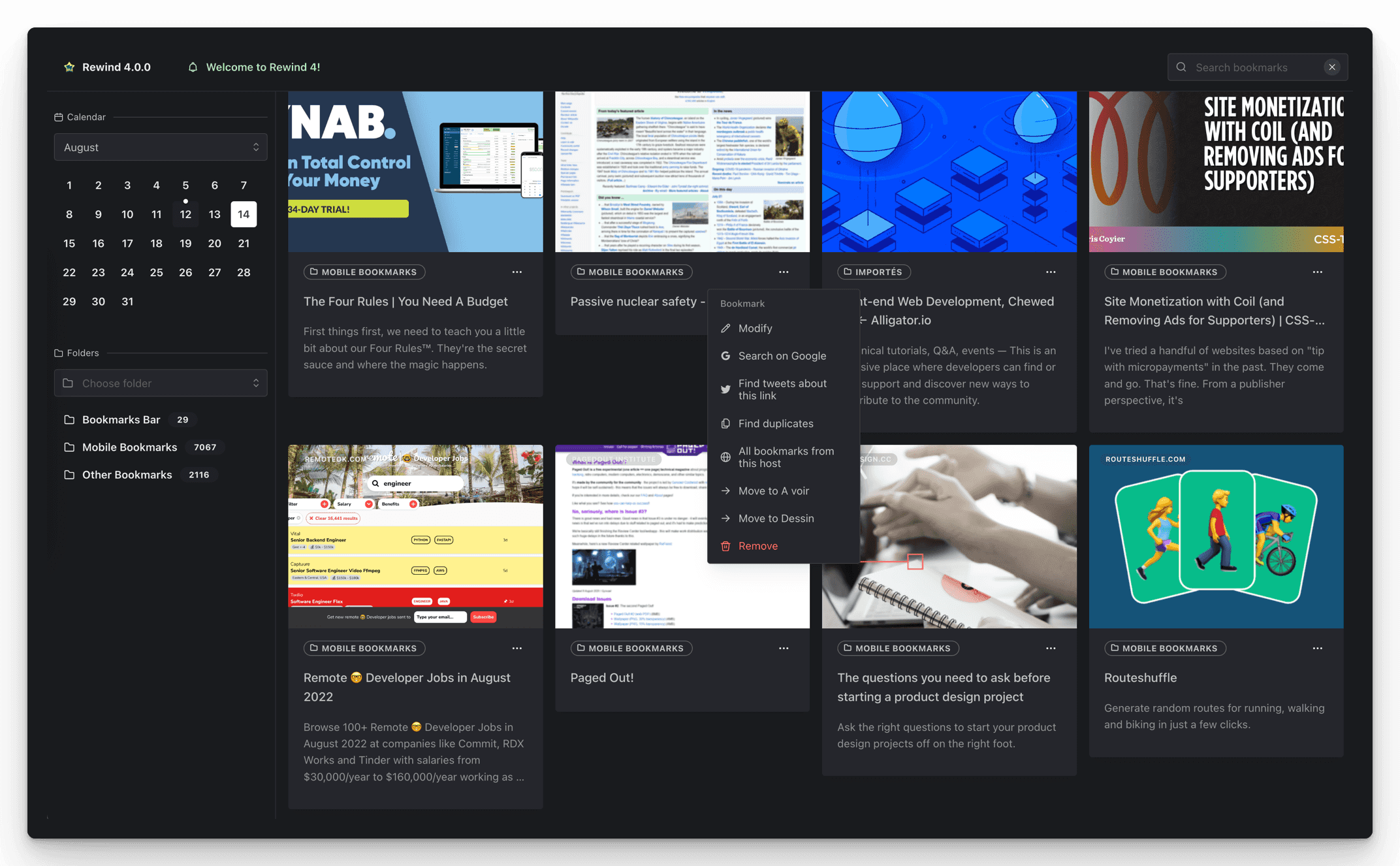Click Rewind star logo icon top-left

(69, 67)
